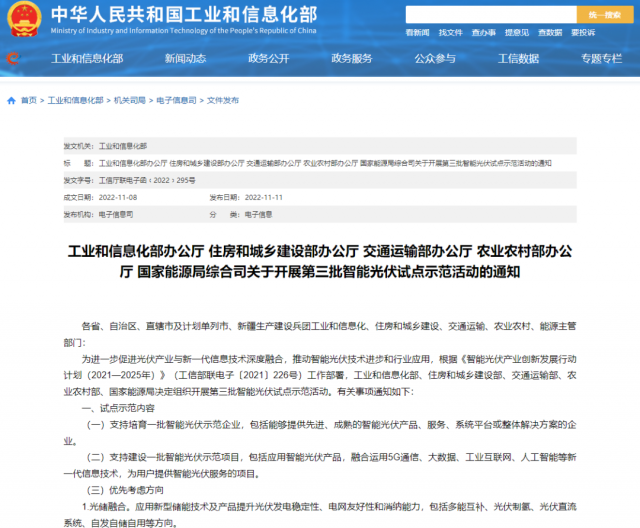The image size is (640, 528).
Task: Go to 政务公开 section
Action: click(x=268, y=58)
